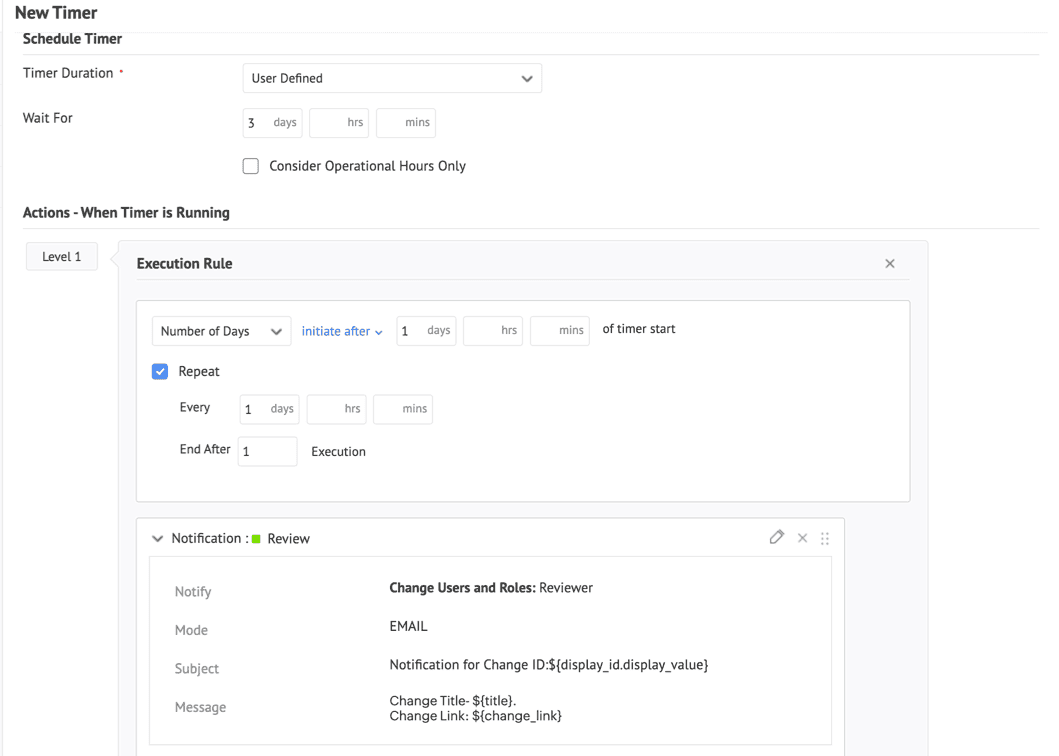The height and width of the screenshot is (756, 1059).
Task: Enable Consider Operational Hours Only checkbox
Action: coord(251,166)
